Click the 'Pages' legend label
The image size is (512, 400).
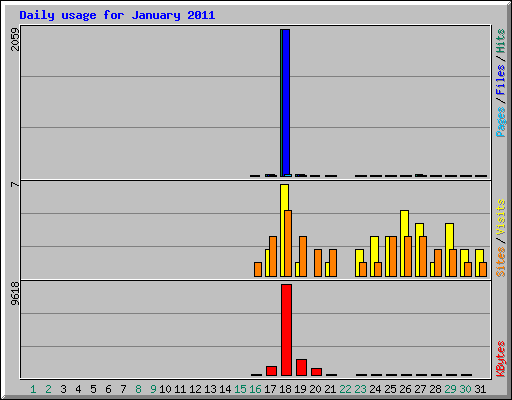coord(500,122)
